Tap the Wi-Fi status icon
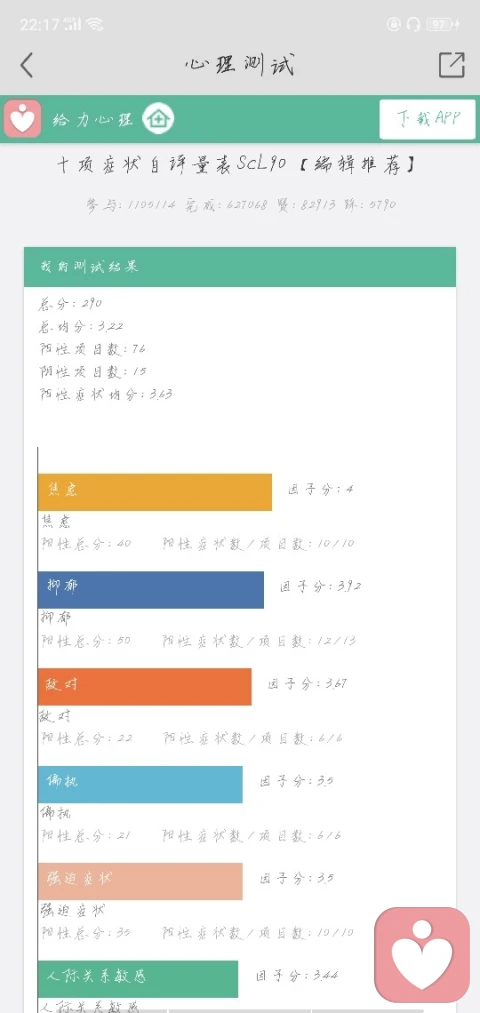This screenshot has height=1013, width=480. click(94, 25)
